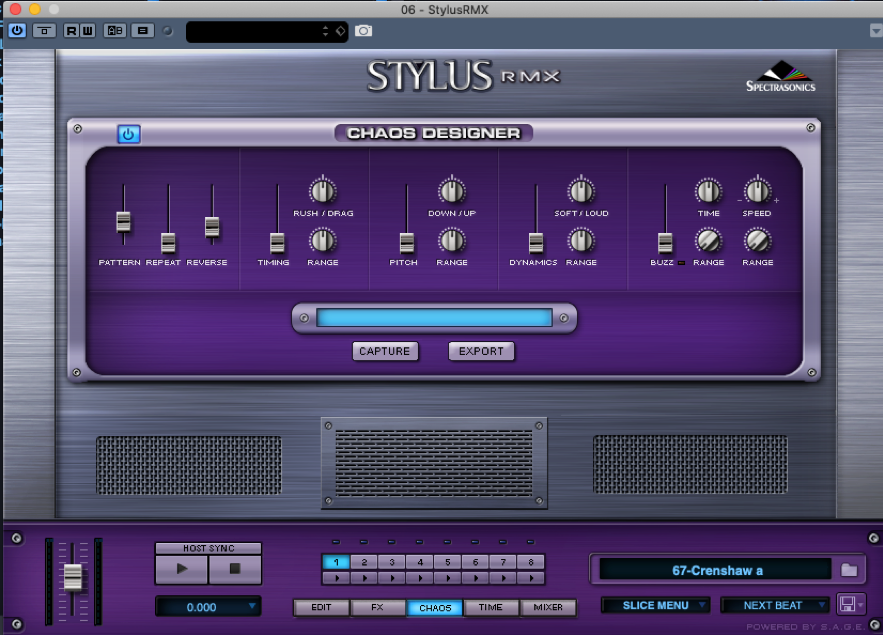The height and width of the screenshot is (635, 883).
Task: Select part 1
Action: 336,562
